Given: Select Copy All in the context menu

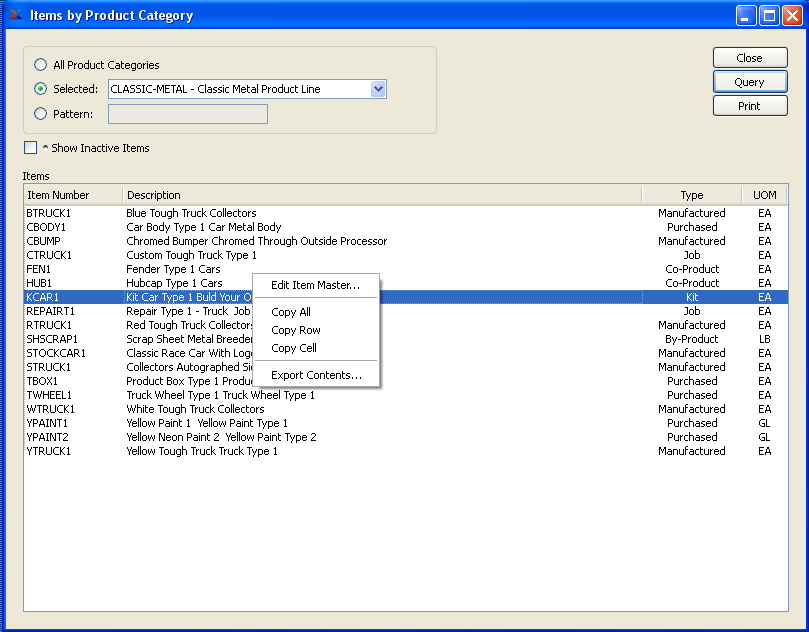Looking at the screenshot, I should (291, 312).
